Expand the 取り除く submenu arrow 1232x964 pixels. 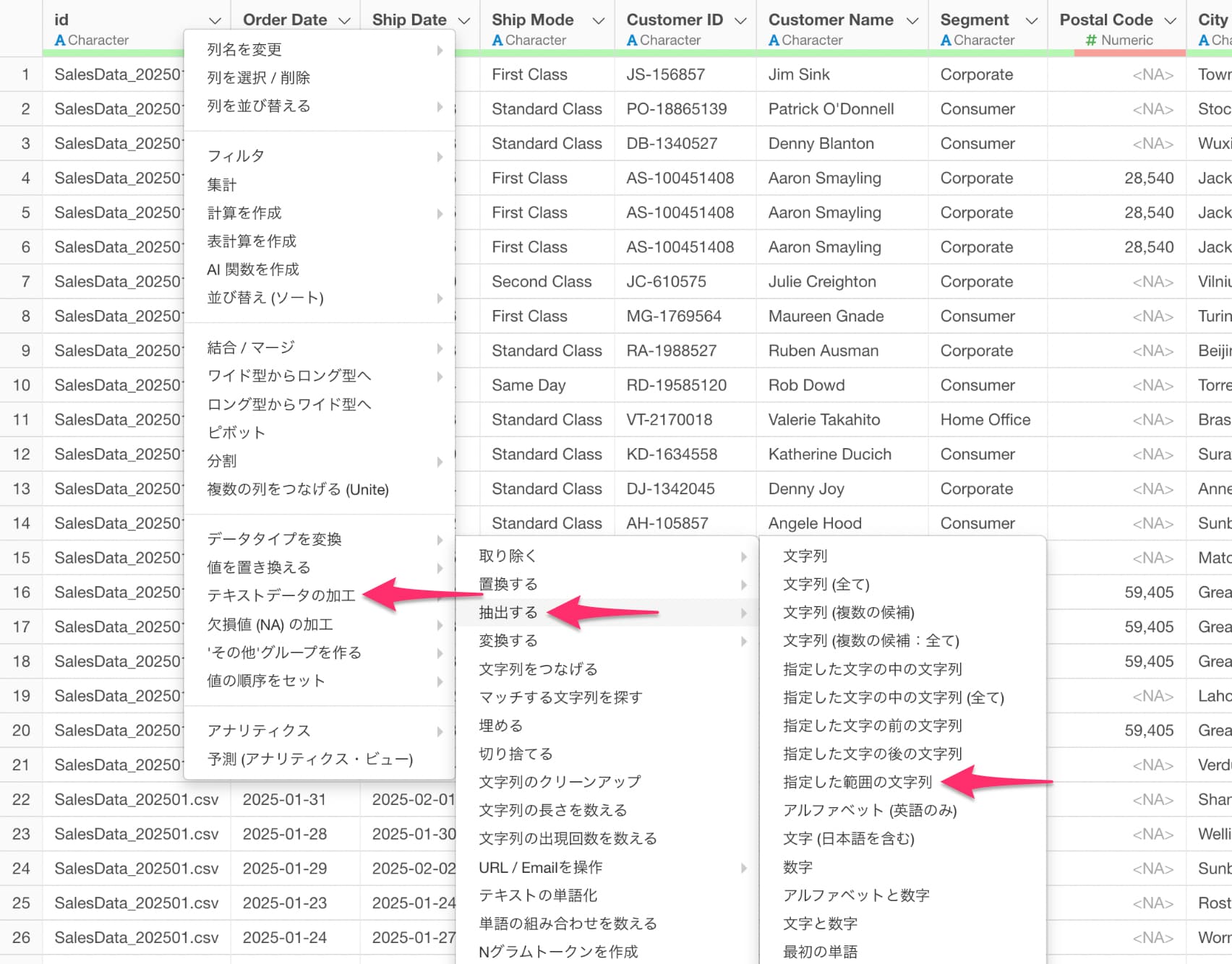coord(743,556)
